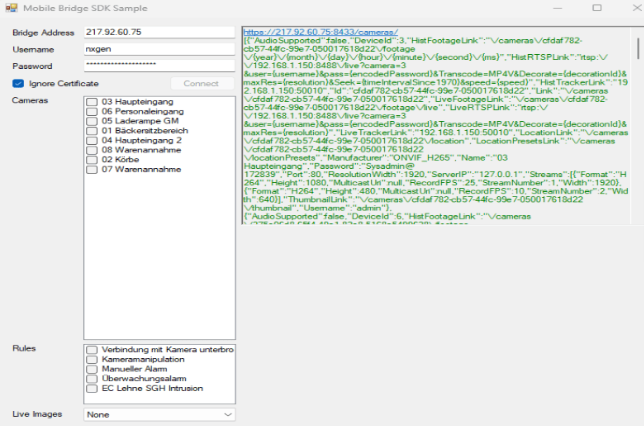Select the 06 Personaleingang camera checkbox
The image size is (644, 426).
point(92,111)
